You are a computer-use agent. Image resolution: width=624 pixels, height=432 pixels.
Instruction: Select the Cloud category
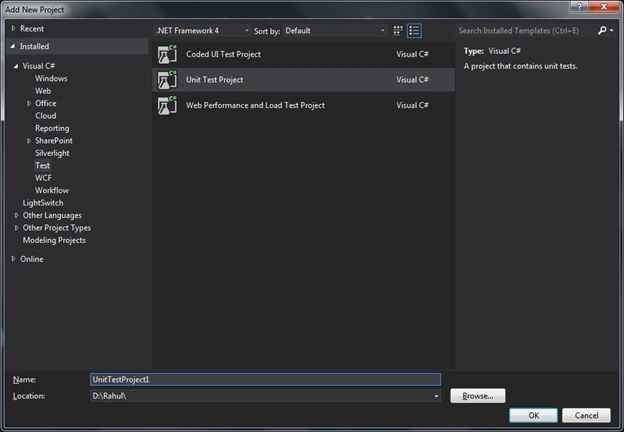click(x=45, y=116)
